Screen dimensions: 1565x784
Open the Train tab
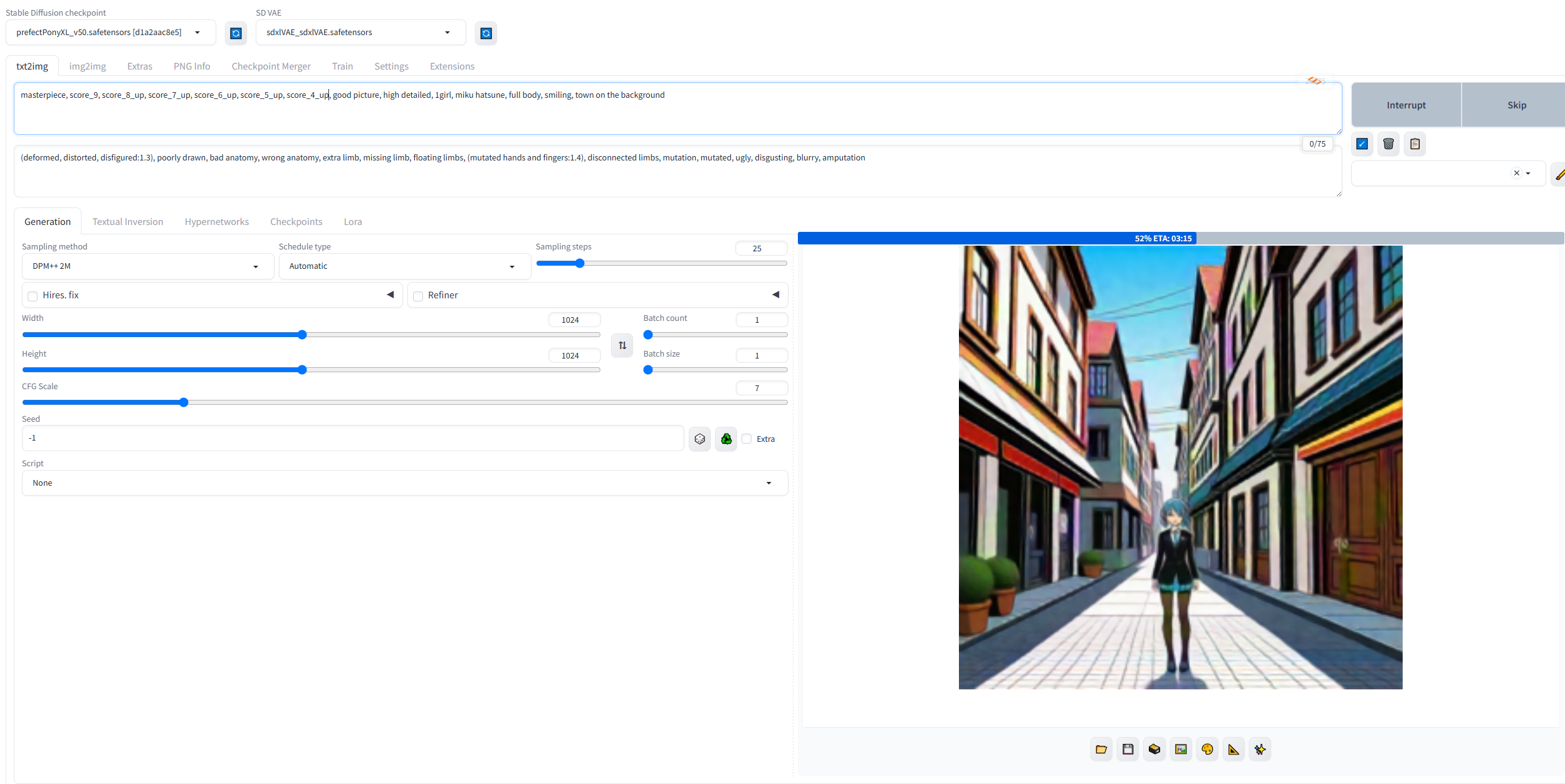(x=343, y=66)
